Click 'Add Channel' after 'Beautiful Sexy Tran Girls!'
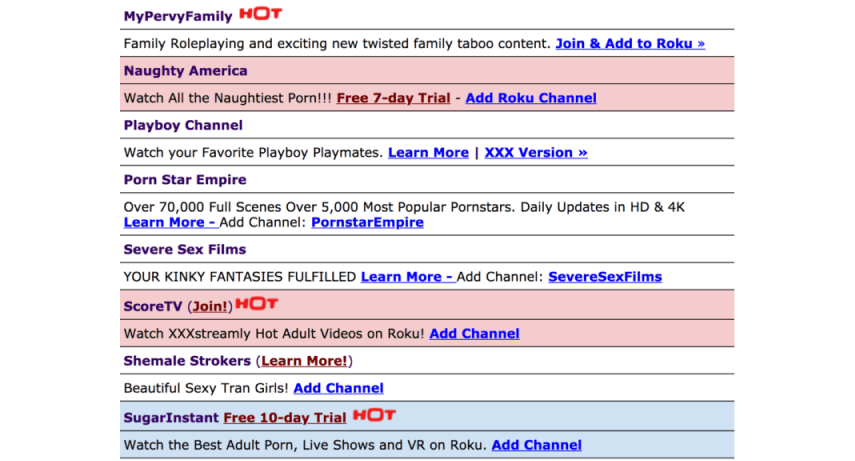Image resolution: width=855 pixels, height=461 pixels. (339, 388)
